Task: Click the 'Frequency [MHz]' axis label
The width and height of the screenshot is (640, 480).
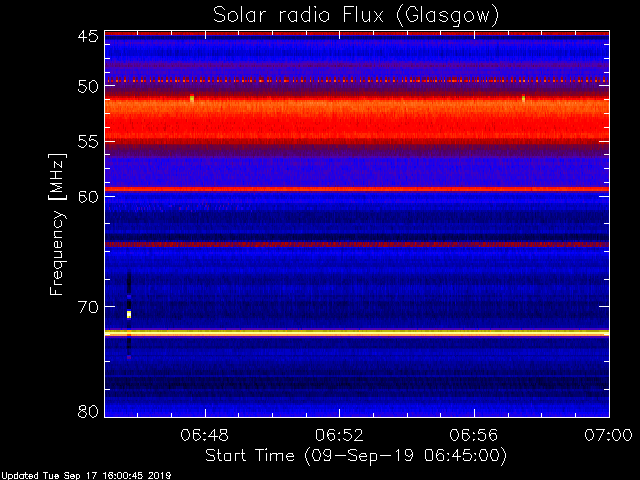Action: pyautogui.click(x=57, y=224)
